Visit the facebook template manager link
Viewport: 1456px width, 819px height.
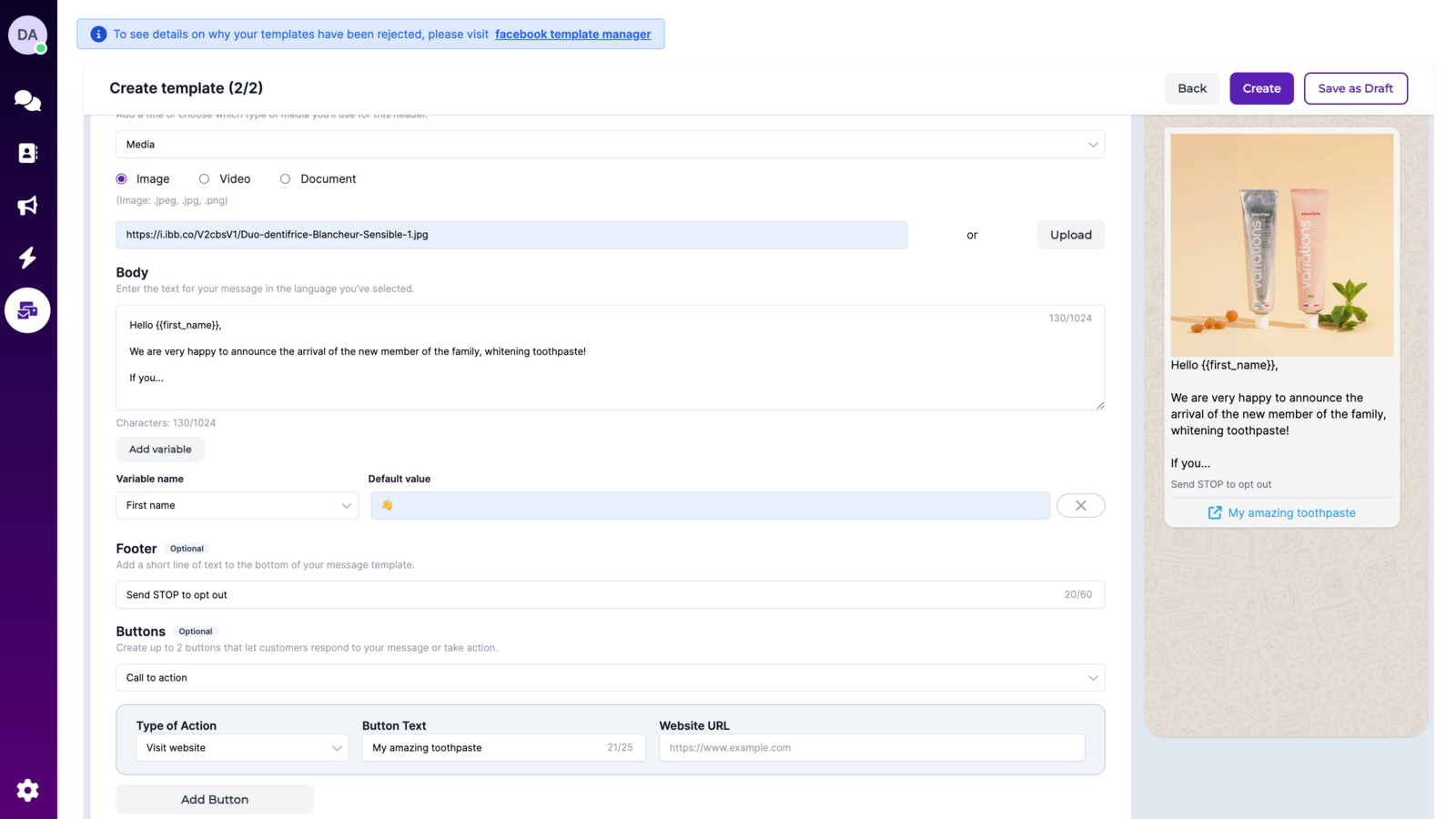point(573,34)
